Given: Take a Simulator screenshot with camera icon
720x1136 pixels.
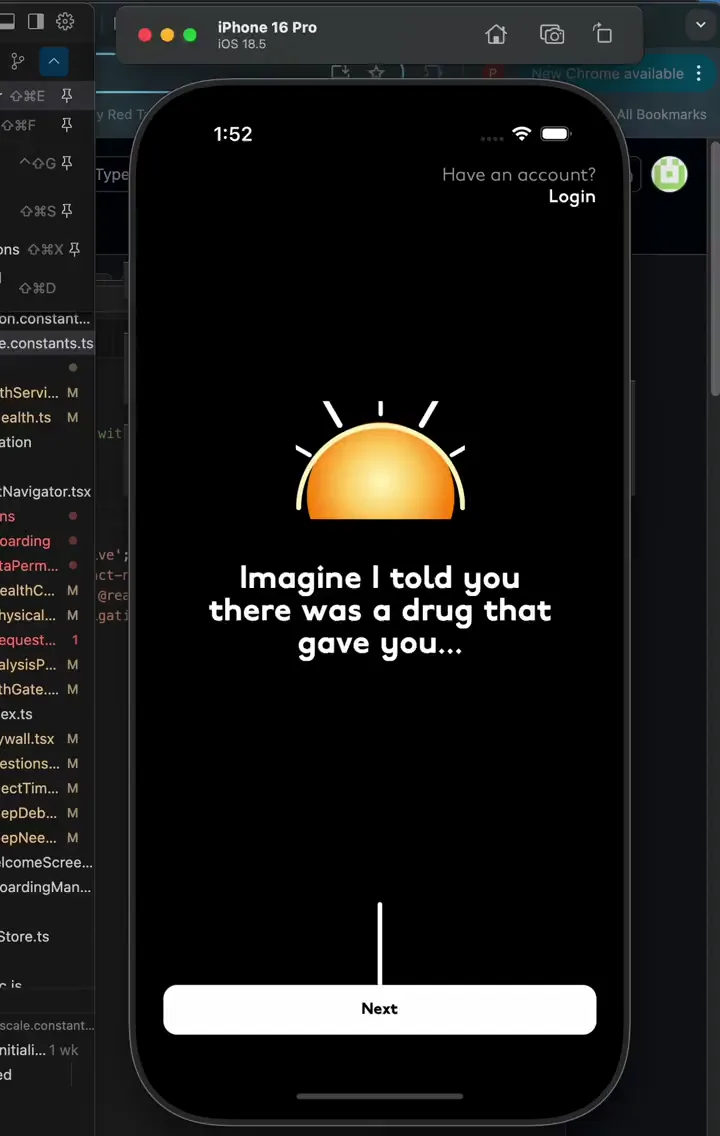Looking at the screenshot, I should 551,35.
